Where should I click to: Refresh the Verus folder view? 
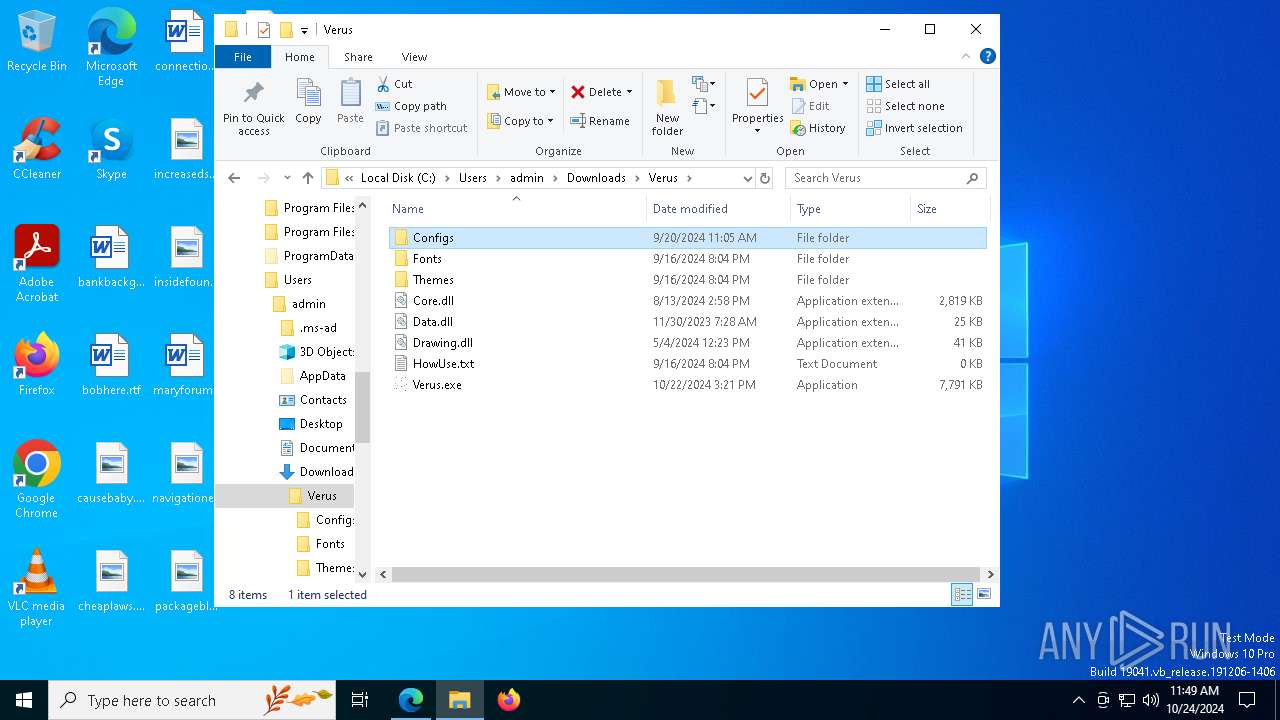(765, 178)
